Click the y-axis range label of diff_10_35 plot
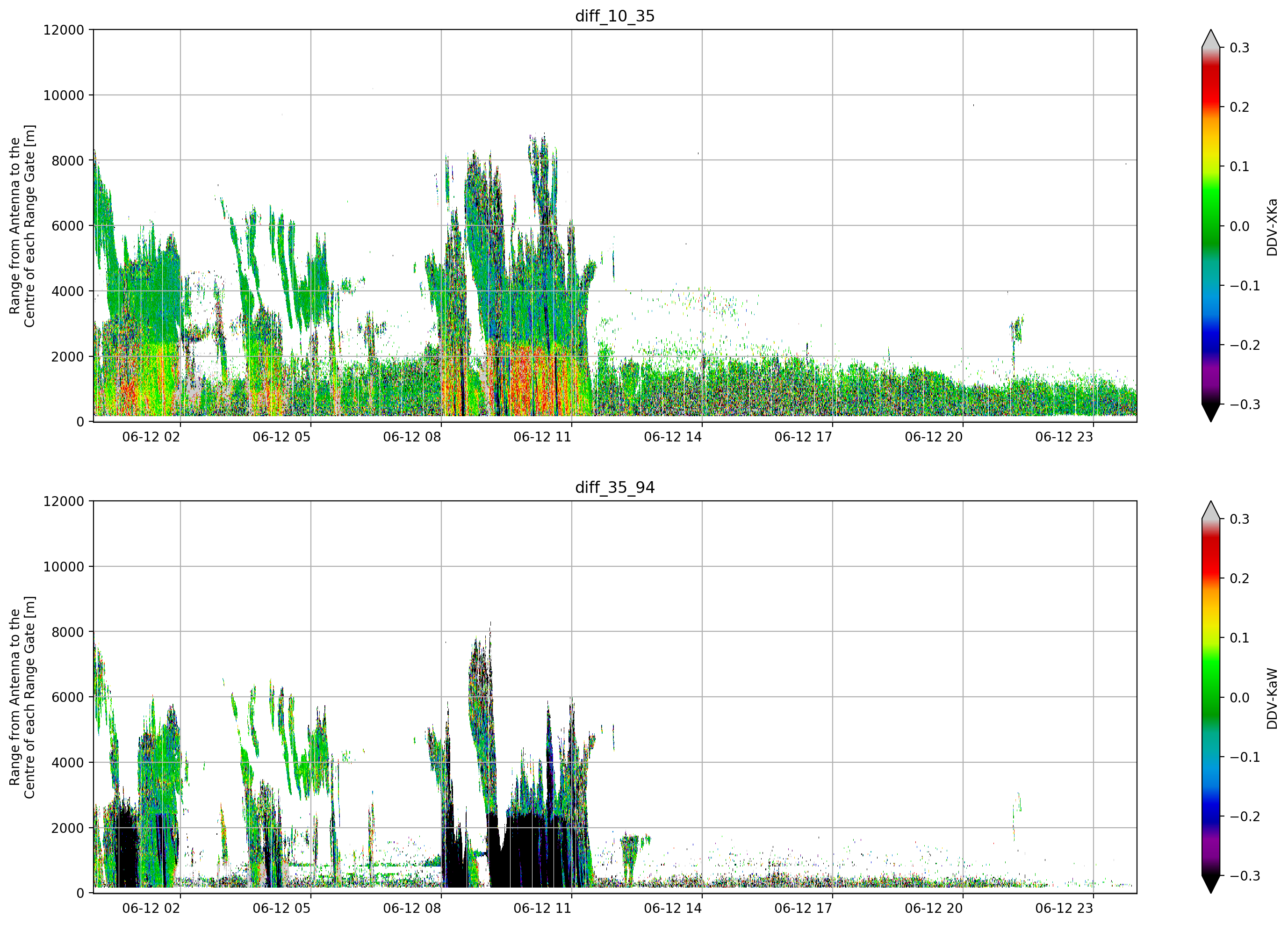The image size is (1288, 925). 22,225
